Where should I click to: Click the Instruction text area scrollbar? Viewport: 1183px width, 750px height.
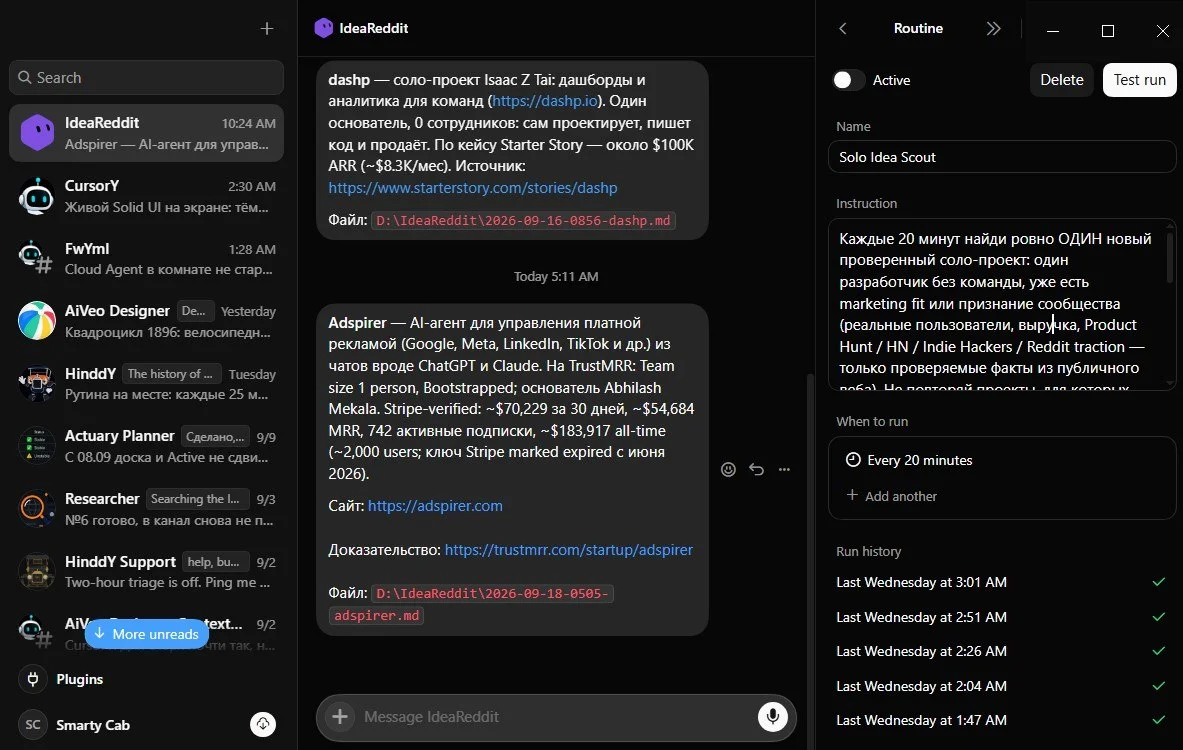pyautogui.click(x=1169, y=257)
